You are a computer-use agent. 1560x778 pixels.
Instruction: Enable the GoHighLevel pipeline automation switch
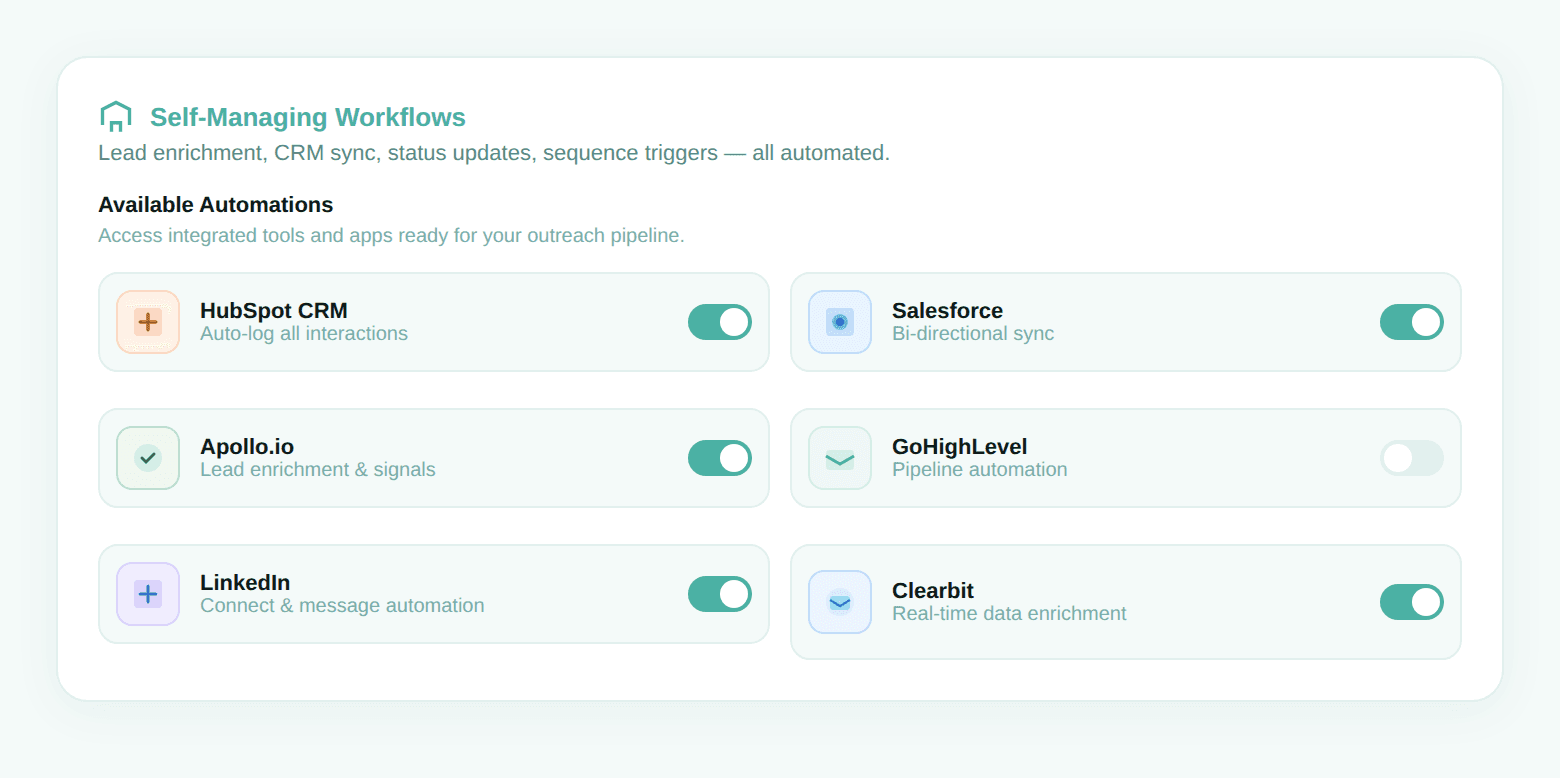point(1411,458)
